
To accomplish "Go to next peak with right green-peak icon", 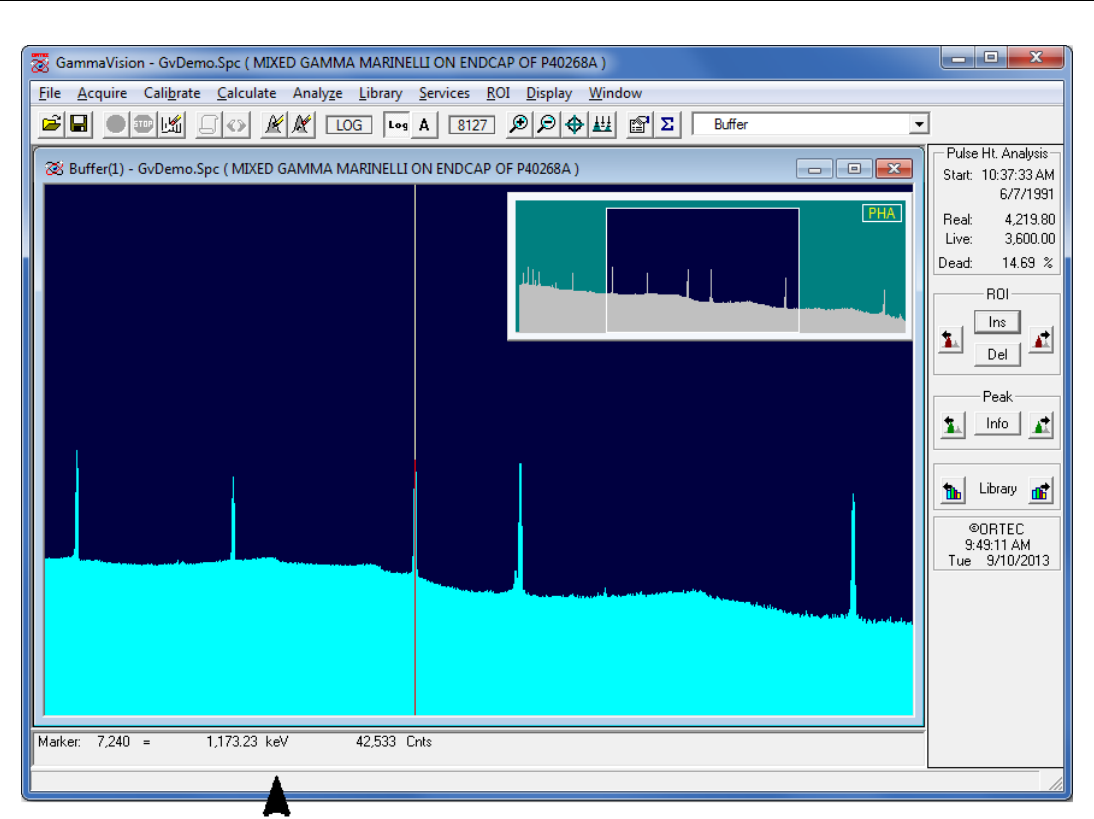I will (1041, 424).
